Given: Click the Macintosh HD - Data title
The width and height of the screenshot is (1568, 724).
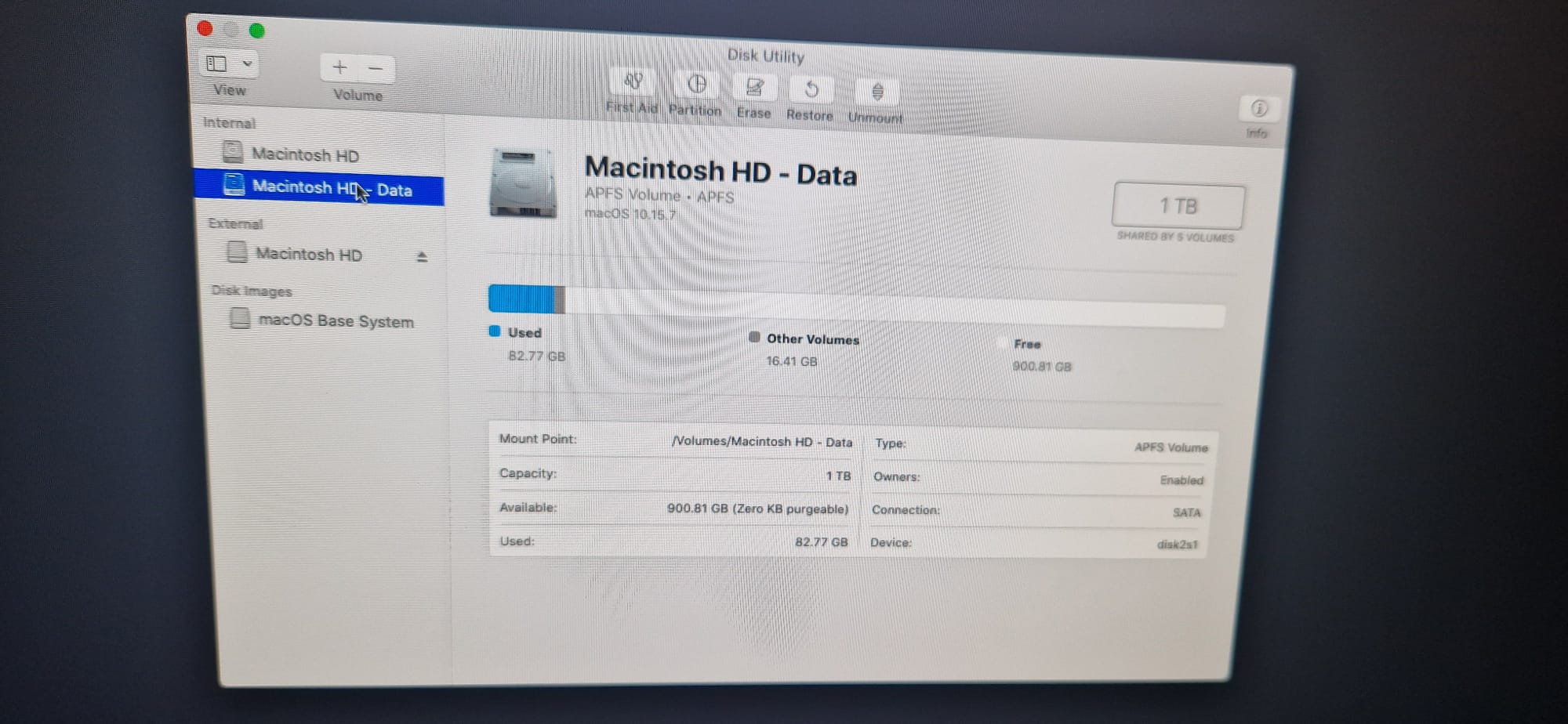Looking at the screenshot, I should coord(720,172).
